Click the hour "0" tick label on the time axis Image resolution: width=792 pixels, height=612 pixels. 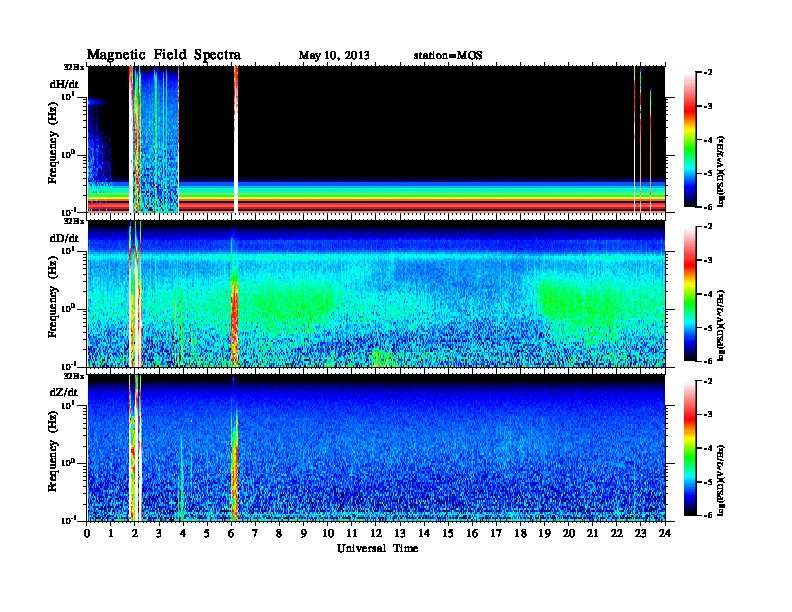(x=87, y=533)
